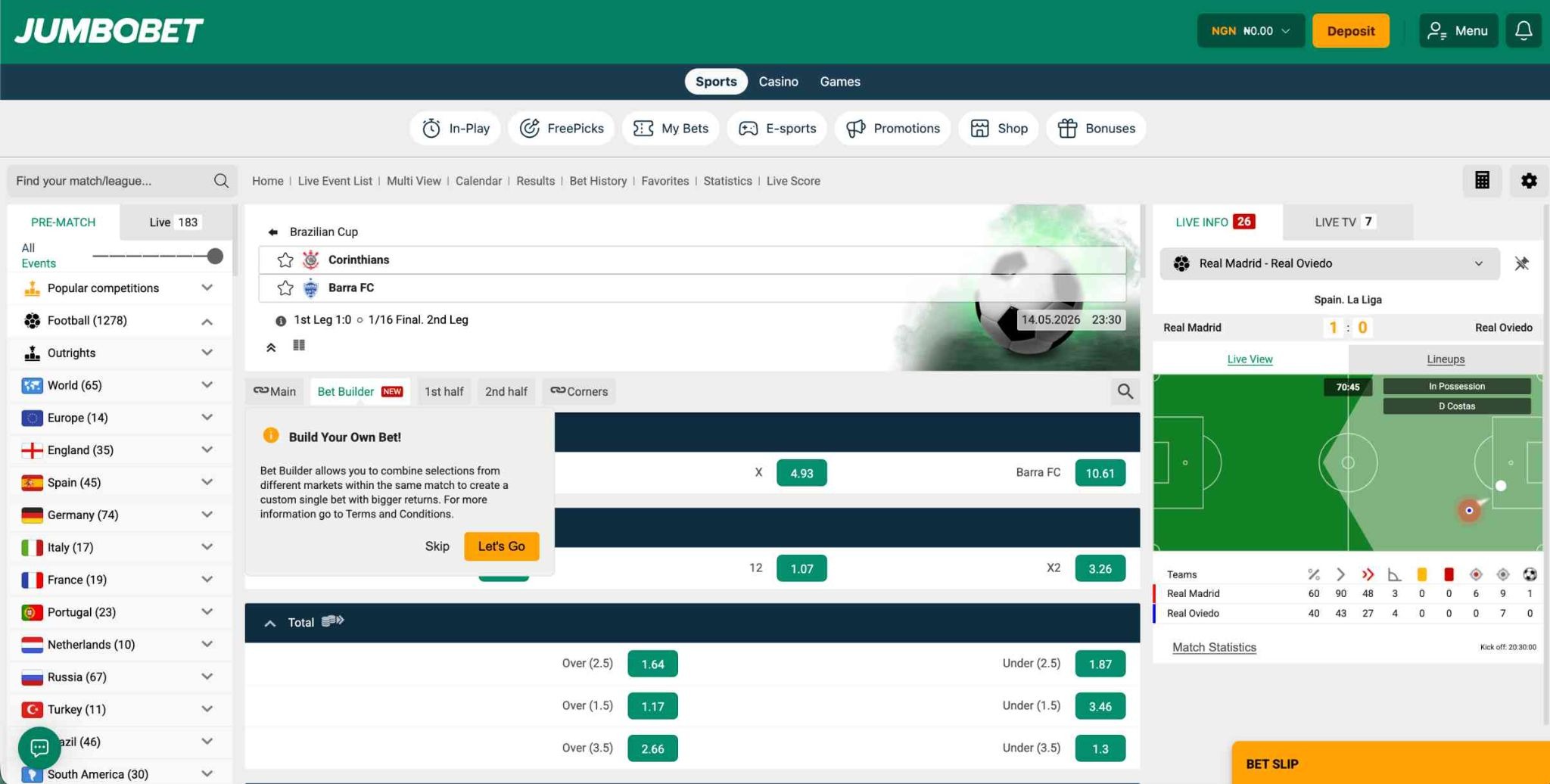Select the Casino tab
Viewport: 1550px width, 784px height.
coord(778,81)
